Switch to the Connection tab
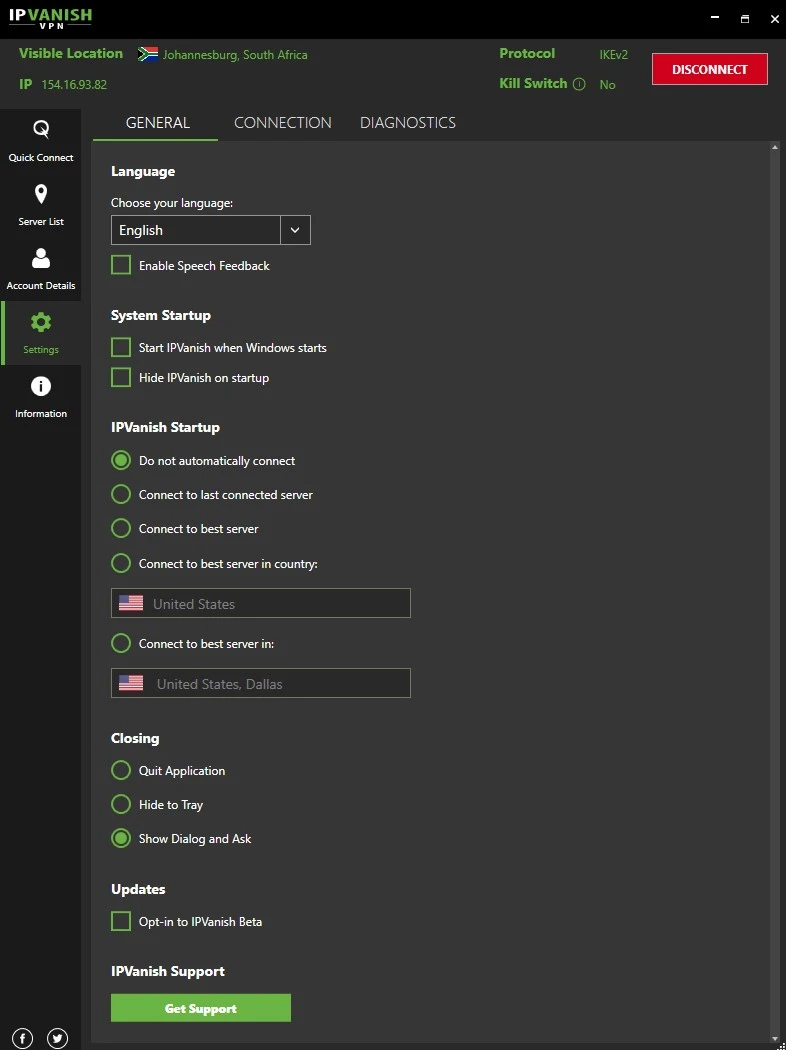 pyautogui.click(x=283, y=123)
